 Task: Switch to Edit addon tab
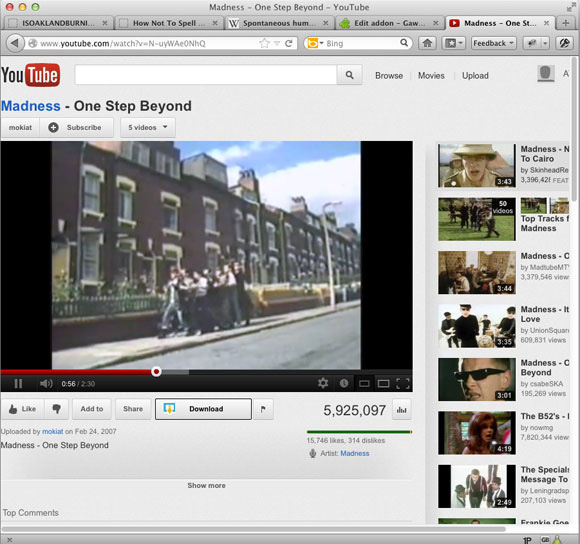pyautogui.click(x=390, y=23)
